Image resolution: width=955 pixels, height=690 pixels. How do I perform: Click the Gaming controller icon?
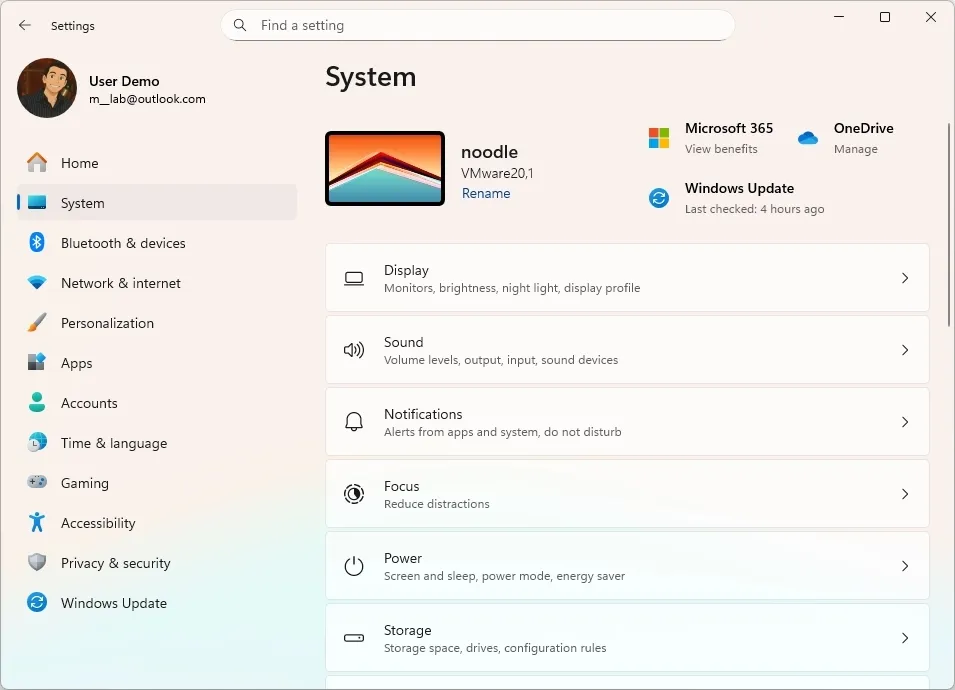[37, 483]
